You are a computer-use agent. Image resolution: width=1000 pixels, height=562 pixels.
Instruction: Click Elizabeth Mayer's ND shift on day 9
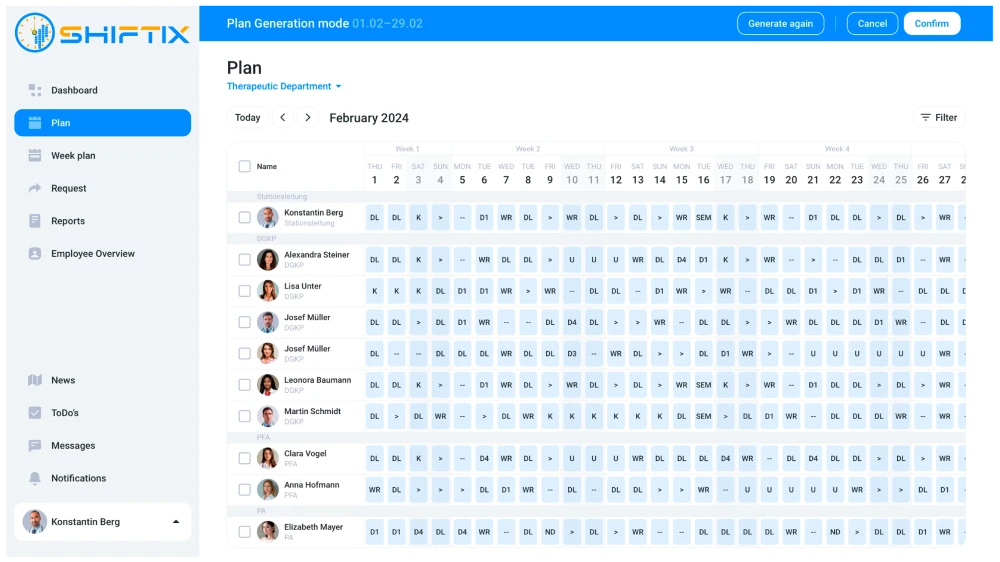click(x=550, y=531)
